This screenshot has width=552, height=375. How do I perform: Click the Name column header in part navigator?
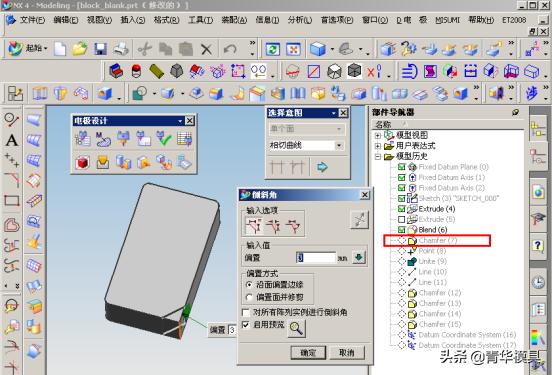(x=383, y=125)
